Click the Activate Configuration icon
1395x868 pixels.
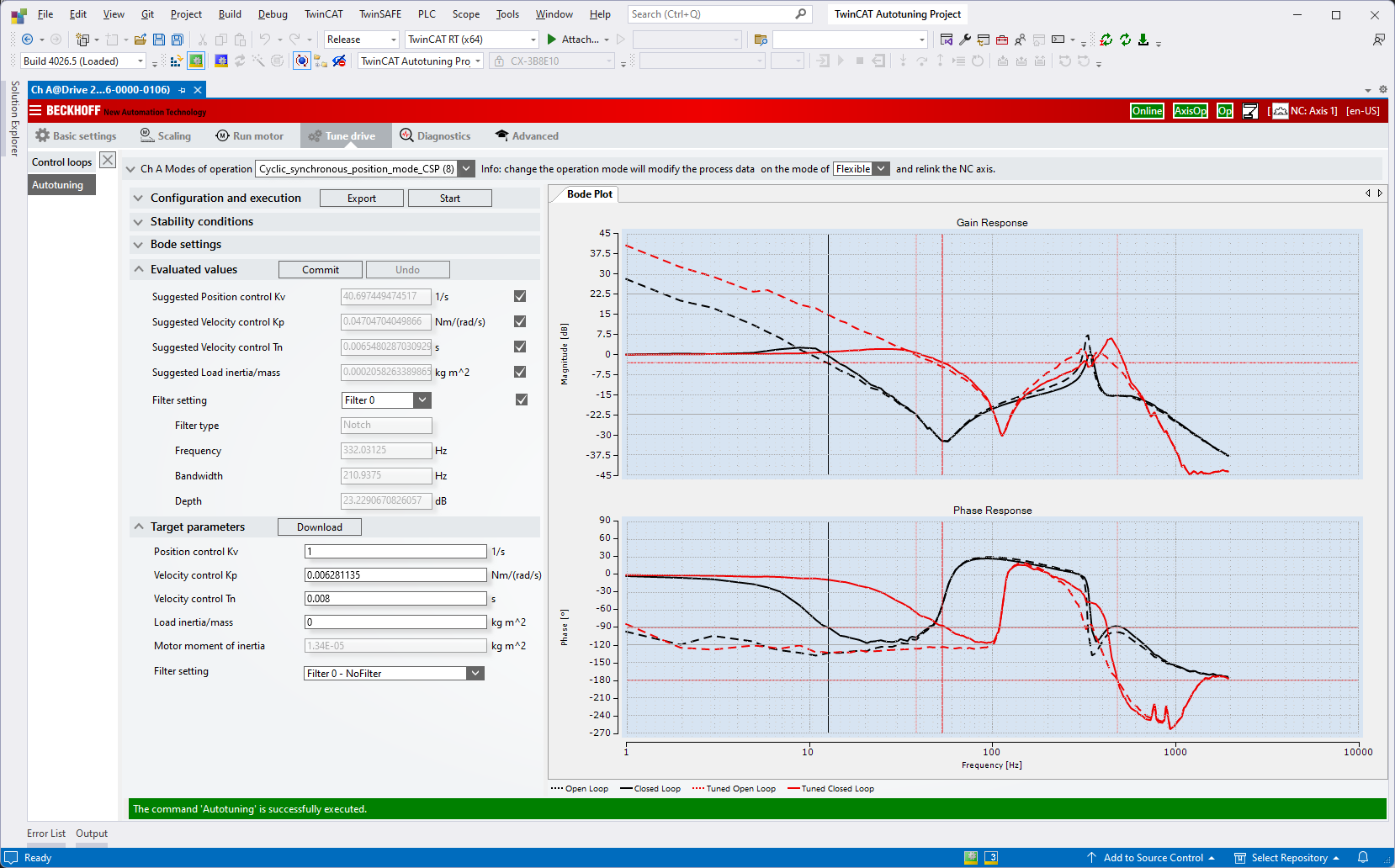click(176, 61)
